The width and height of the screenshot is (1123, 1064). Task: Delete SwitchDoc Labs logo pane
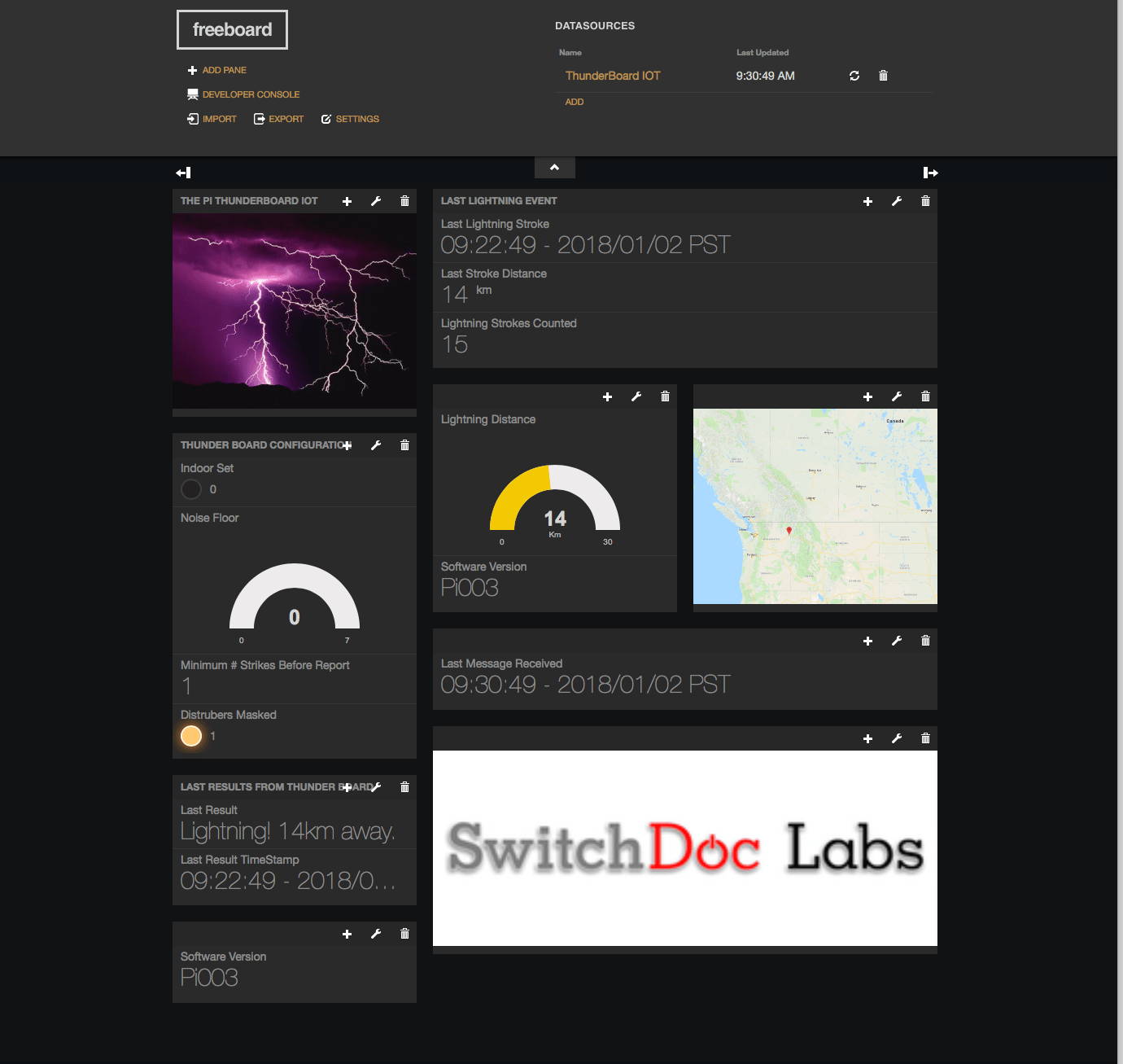[x=925, y=738]
